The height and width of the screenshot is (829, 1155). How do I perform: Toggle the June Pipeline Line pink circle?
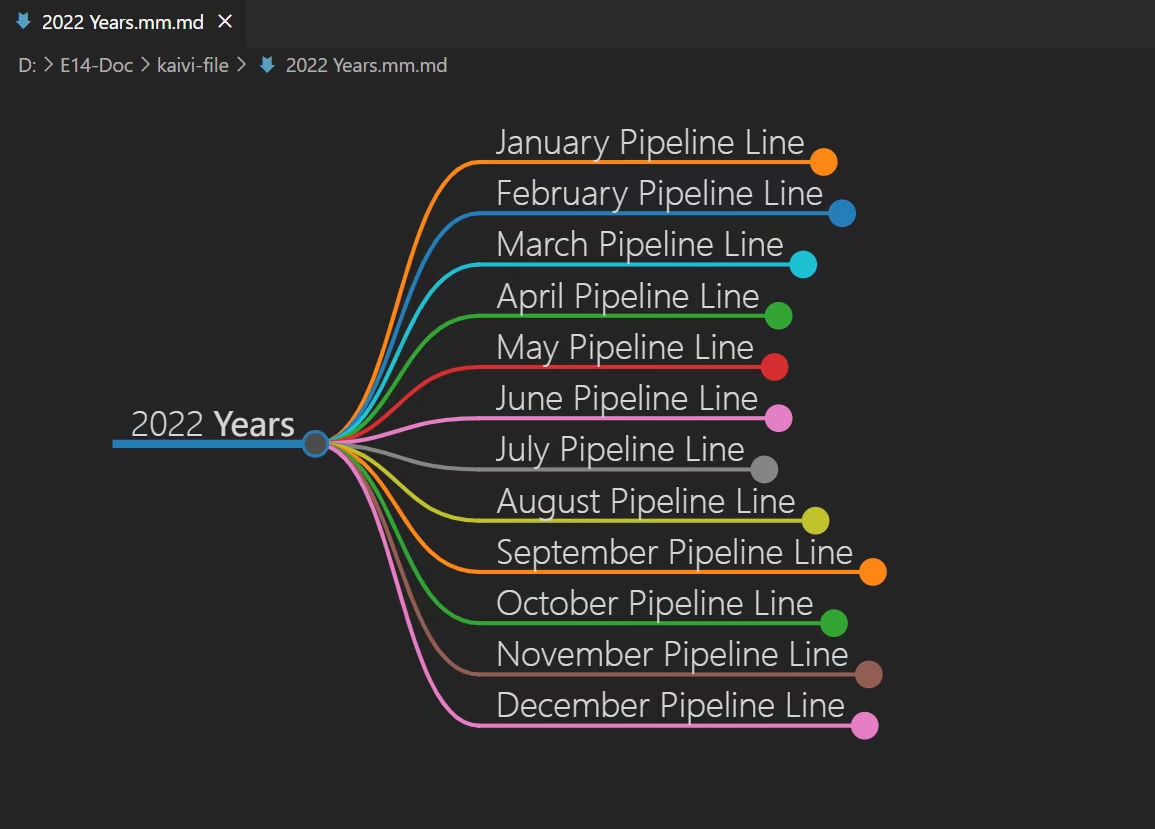click(x=778, y=418)
